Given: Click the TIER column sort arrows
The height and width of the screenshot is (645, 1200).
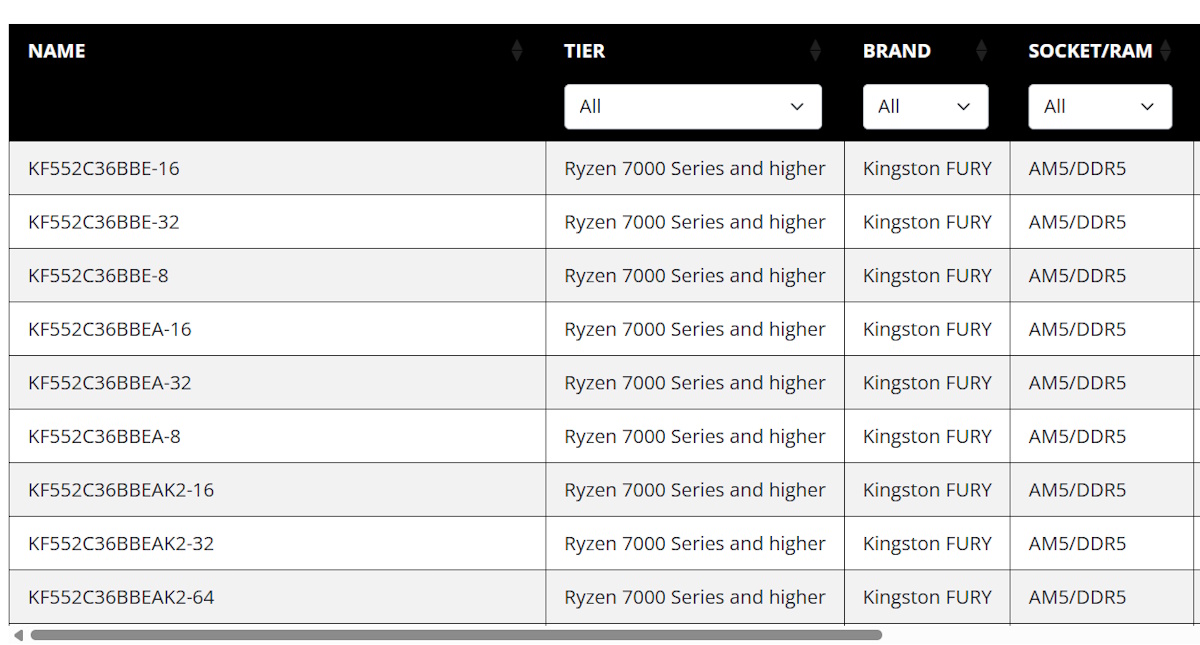Looking at the screenshot, I should coord(815,51).
